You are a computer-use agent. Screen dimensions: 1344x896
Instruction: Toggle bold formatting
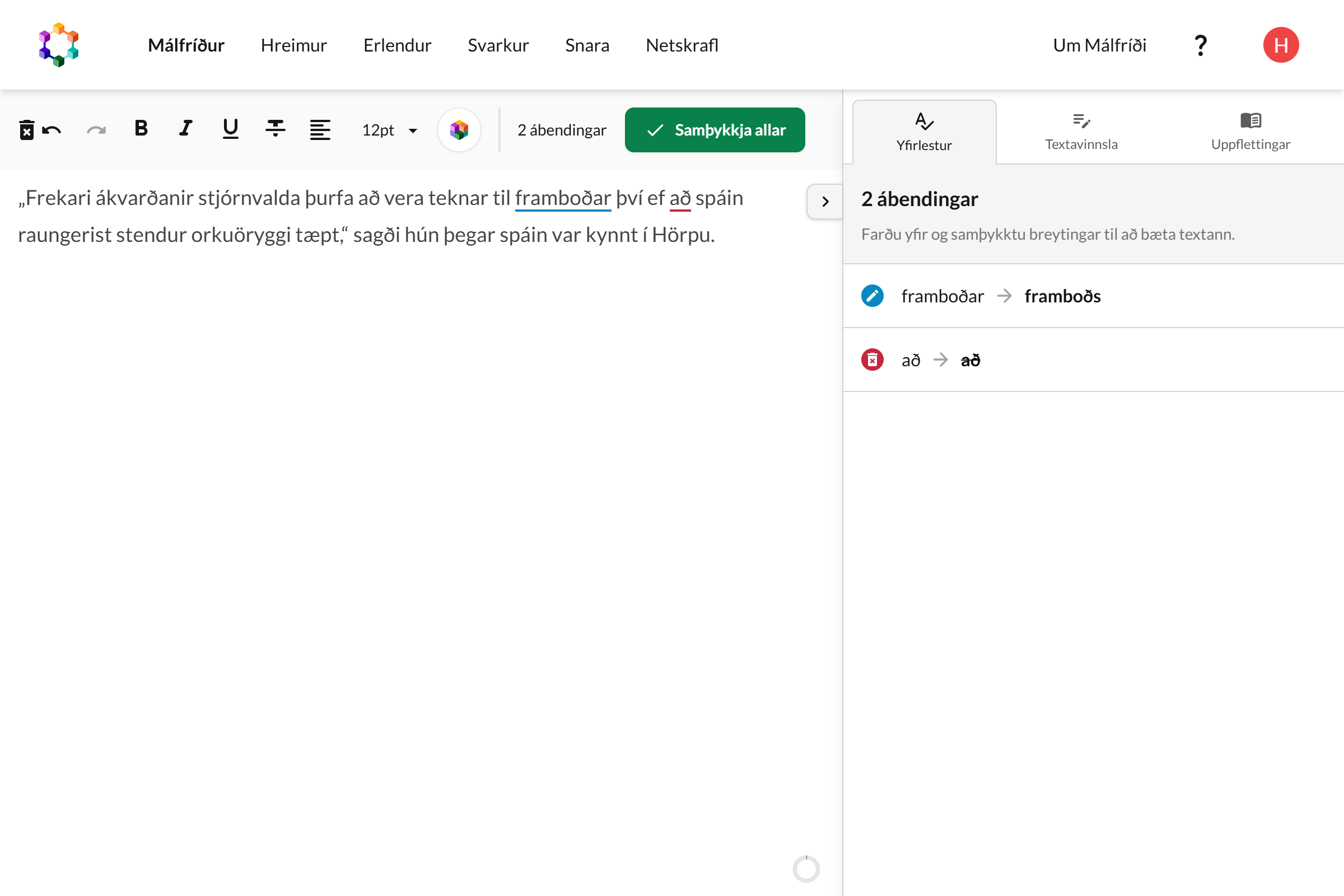click(141, 129)
